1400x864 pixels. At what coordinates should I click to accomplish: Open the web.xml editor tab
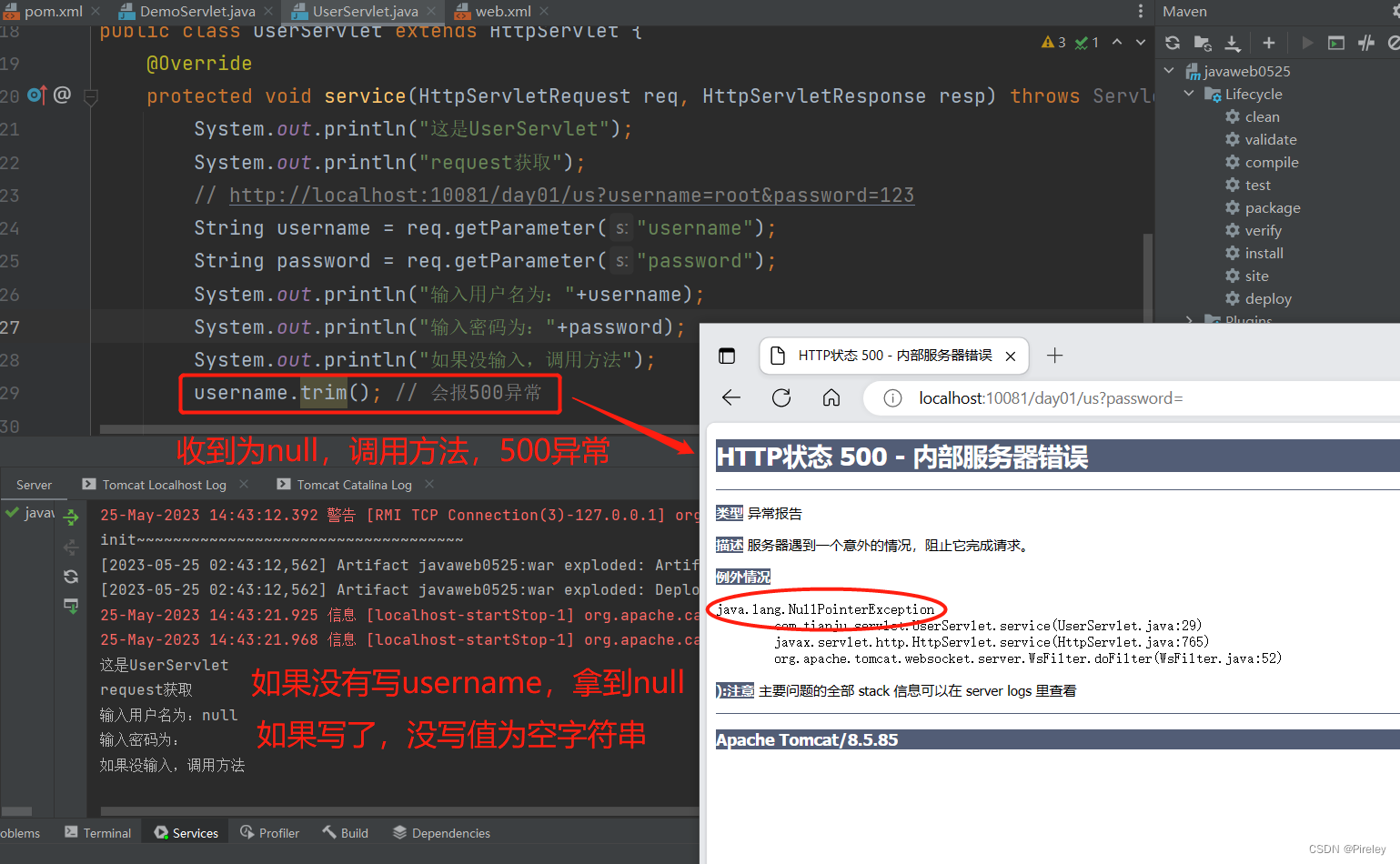point(502,11)
